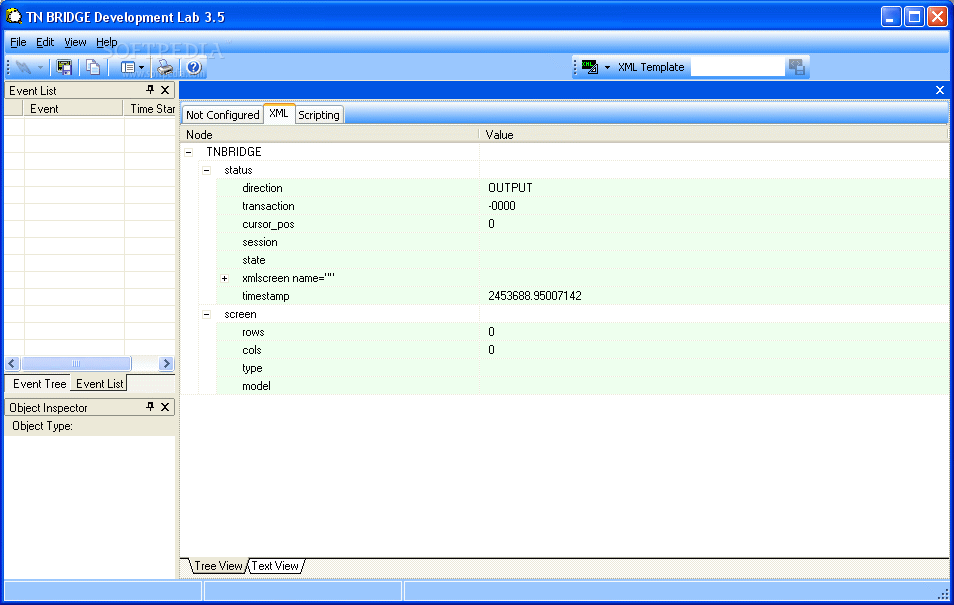Select the cols node

tap(252, 351)
